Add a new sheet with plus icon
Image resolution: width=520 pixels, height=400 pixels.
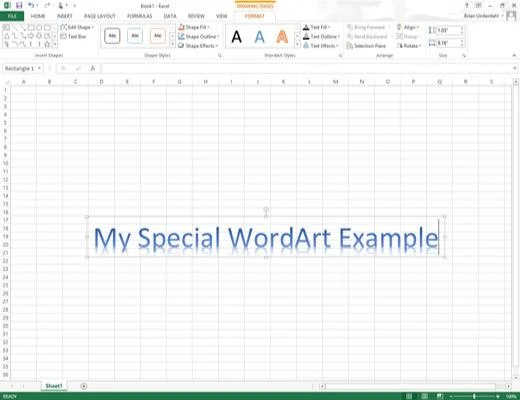(x=84, y=386)
